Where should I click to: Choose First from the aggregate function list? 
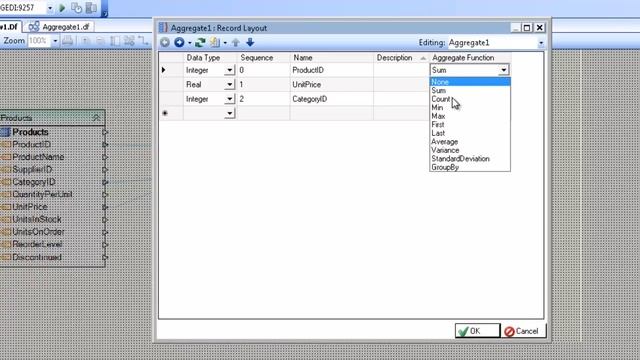click(x=470, y=124)
